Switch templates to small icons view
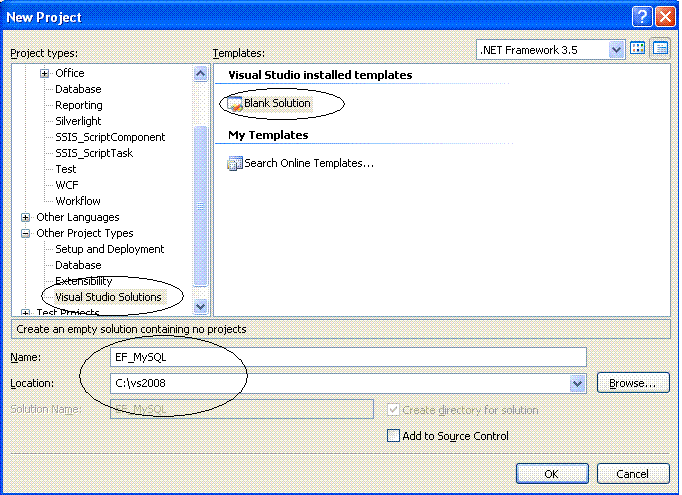This screenshot has width=682, height=495. tap(660, 48)
